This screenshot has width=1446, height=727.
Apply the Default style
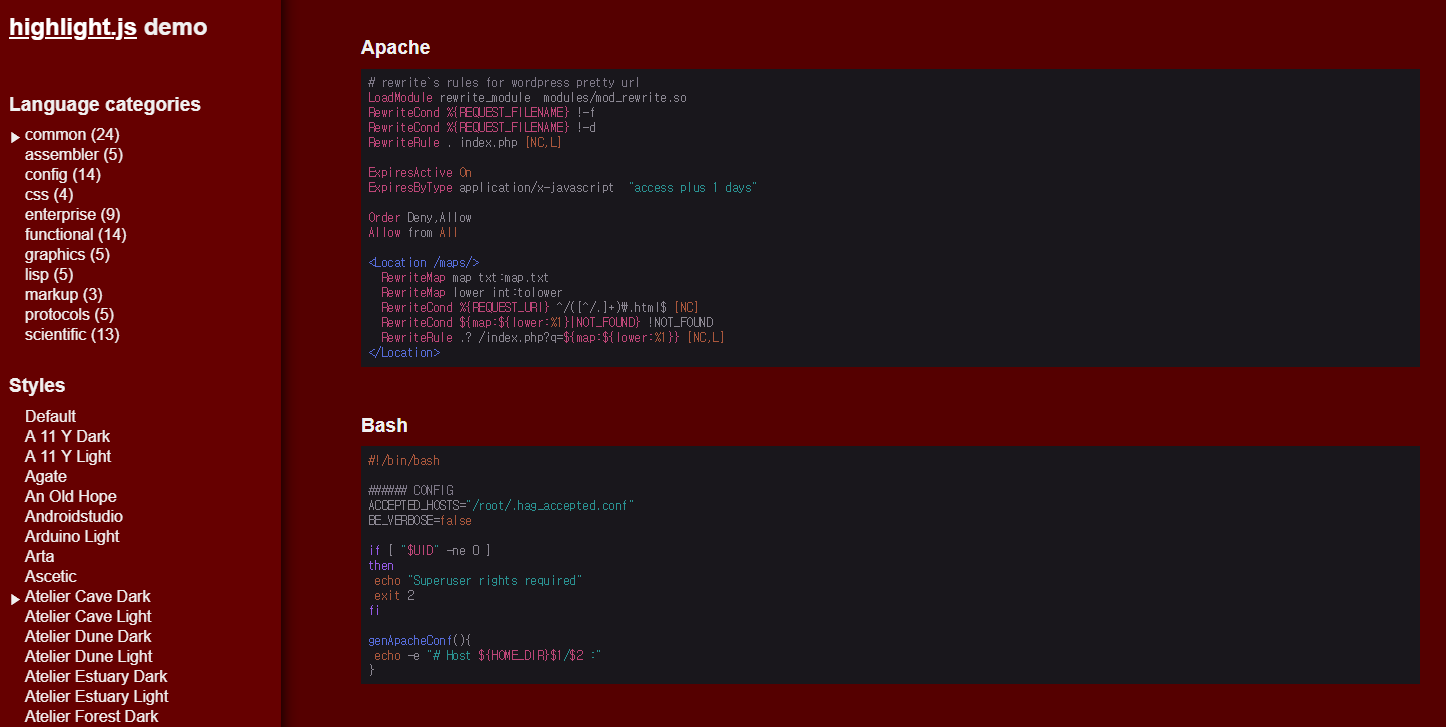[50, 416]
